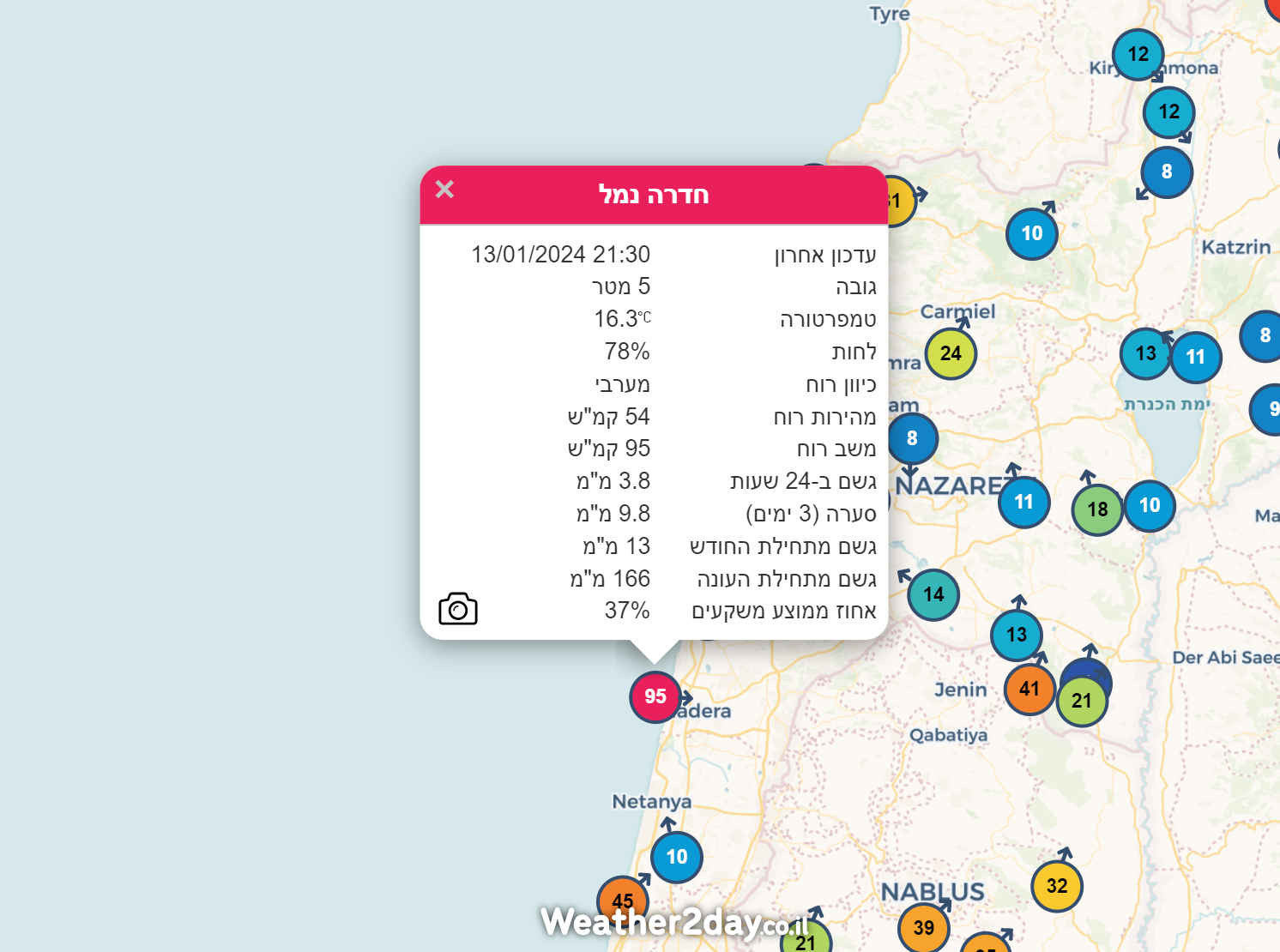This screenshot has height=952, width=1280.
Task: Select the blue 10 marker near Netanya
Action: click(676, 857)
